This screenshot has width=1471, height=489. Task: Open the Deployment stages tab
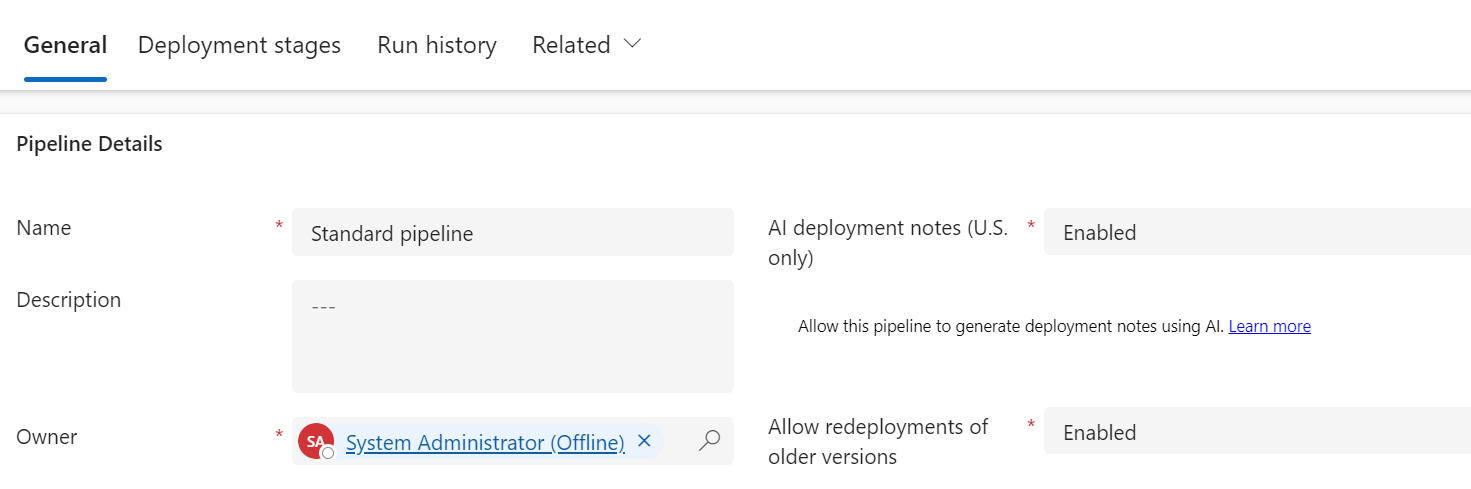239,45
